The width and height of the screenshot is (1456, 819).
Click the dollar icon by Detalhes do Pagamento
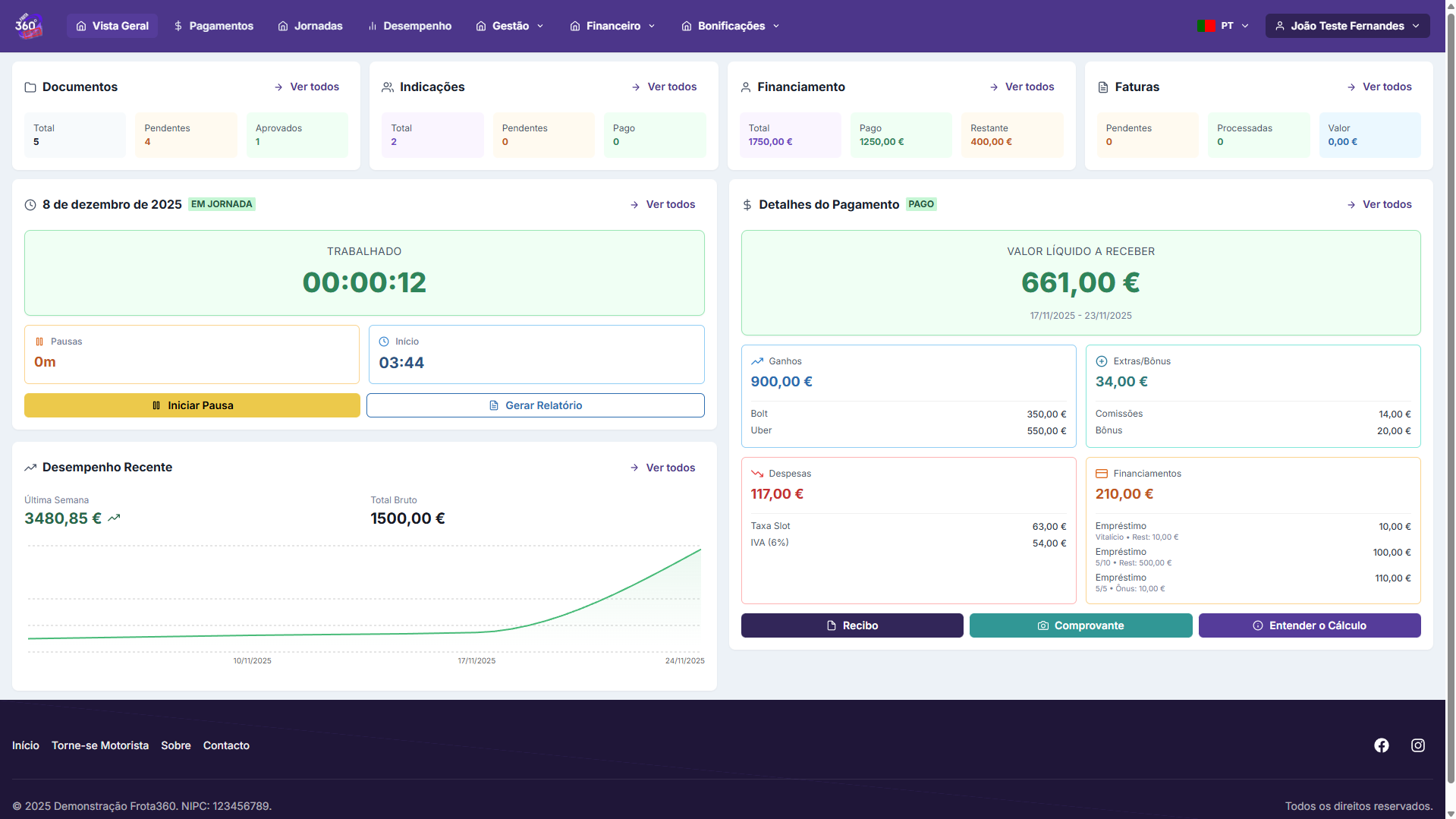[x=747, y=205]
